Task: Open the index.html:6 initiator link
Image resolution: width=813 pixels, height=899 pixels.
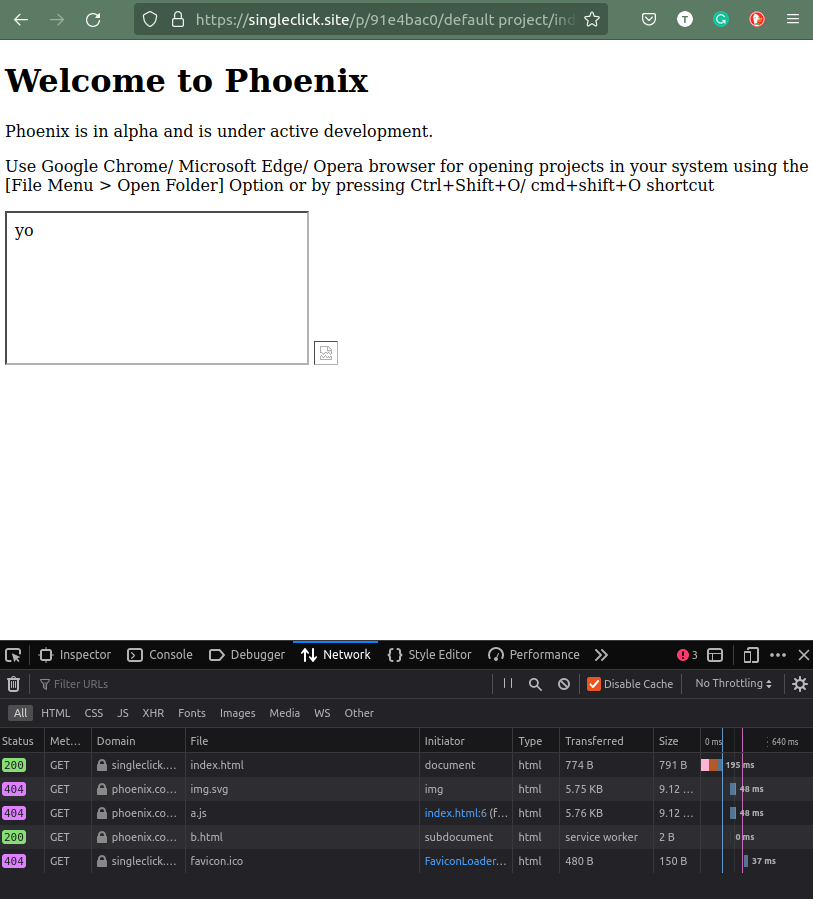Action: 455,813
